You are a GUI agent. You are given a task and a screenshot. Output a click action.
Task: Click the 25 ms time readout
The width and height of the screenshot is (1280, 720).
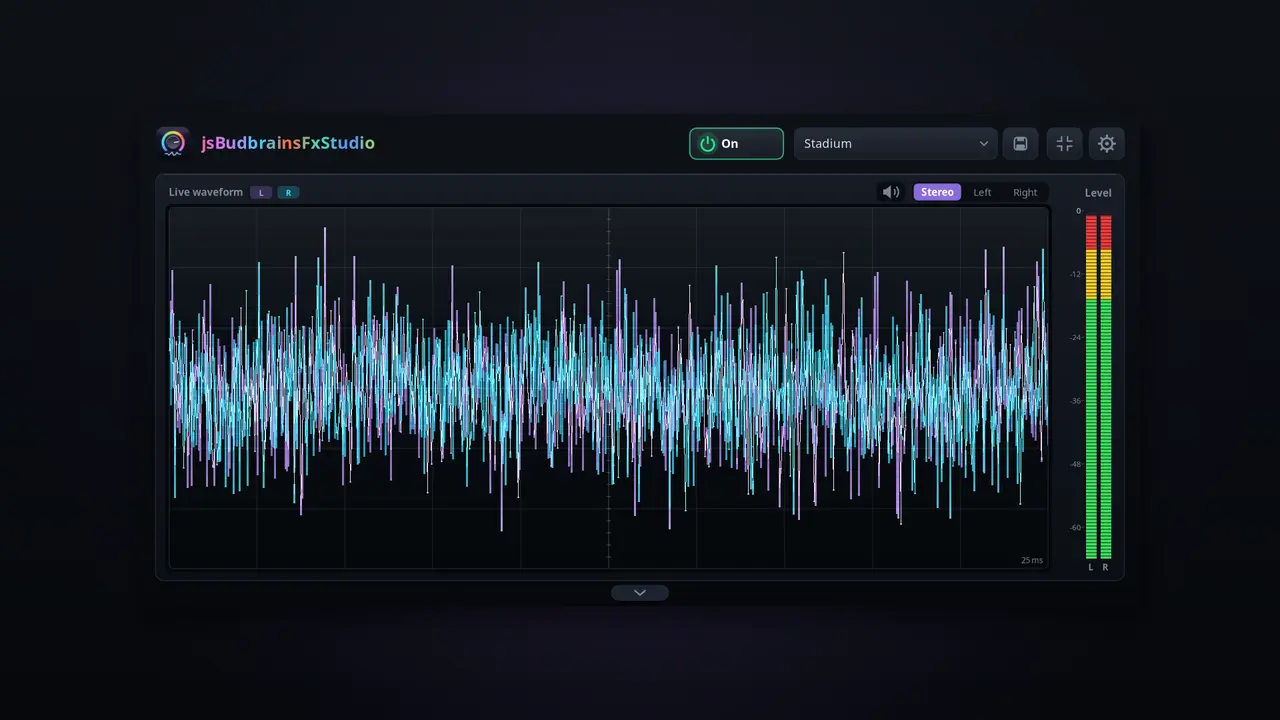pos(1032,560)
